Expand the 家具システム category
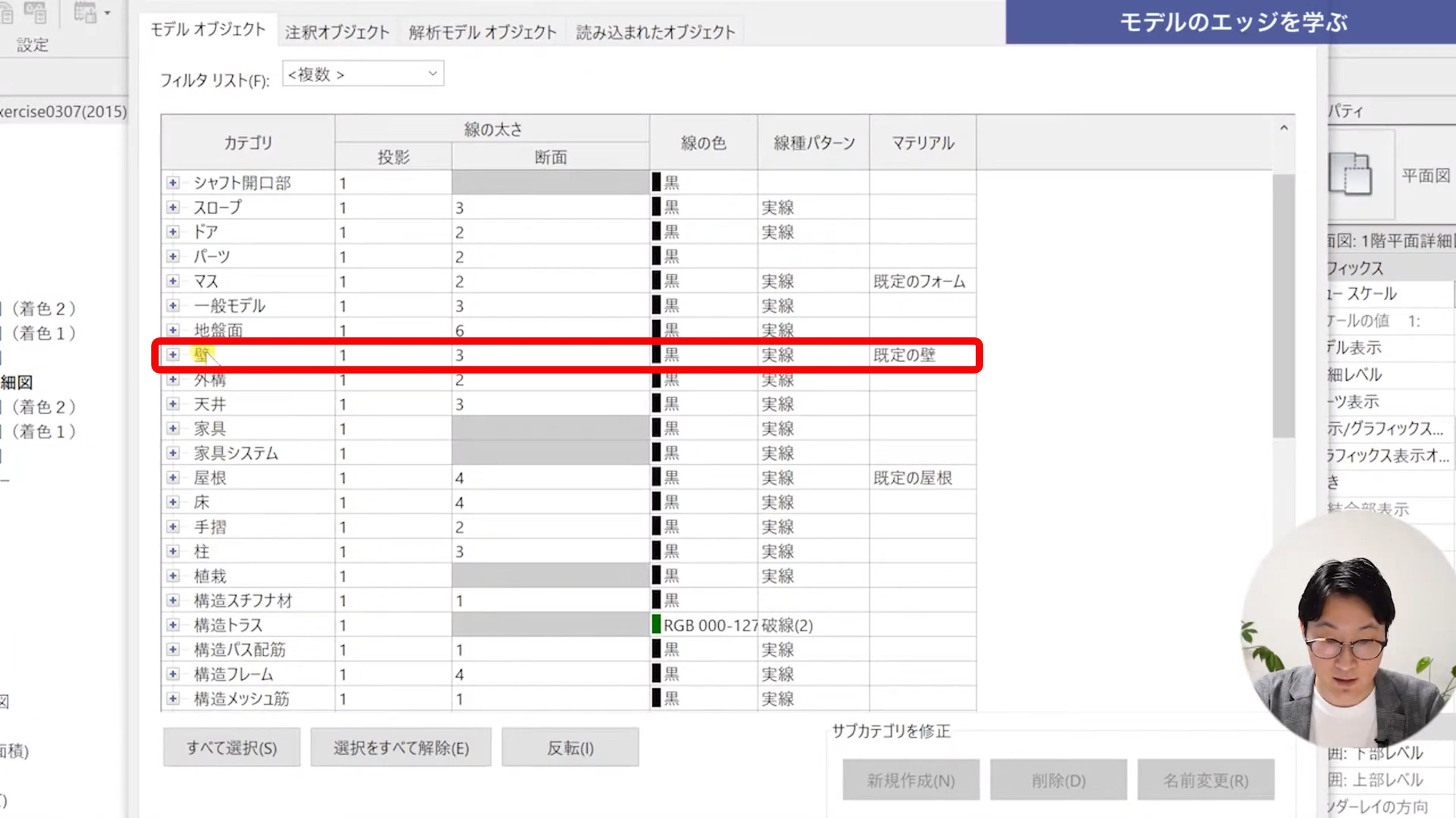Image resolution: width=1456 pixels, height=818 pixels. coord(173,453)
